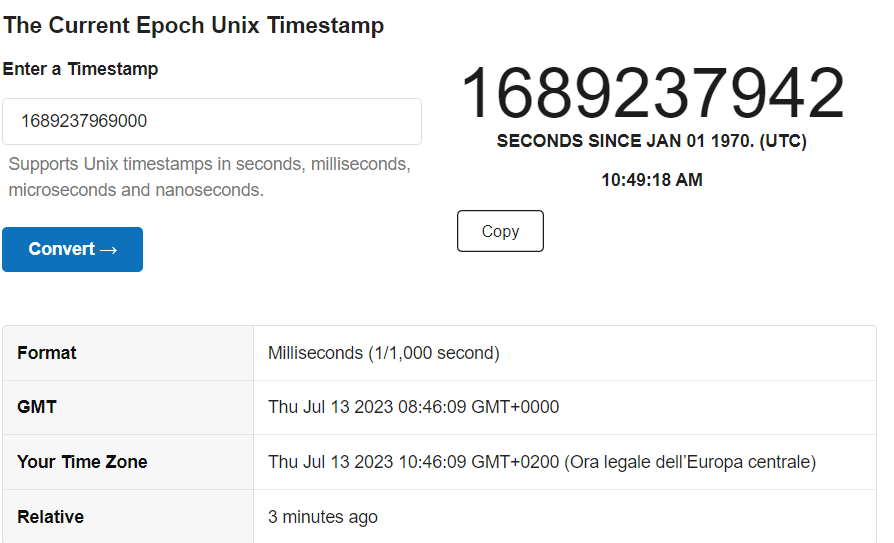
Task: Click the Seconds Since Jan 01 1970 text
Action: click(651, 141)
